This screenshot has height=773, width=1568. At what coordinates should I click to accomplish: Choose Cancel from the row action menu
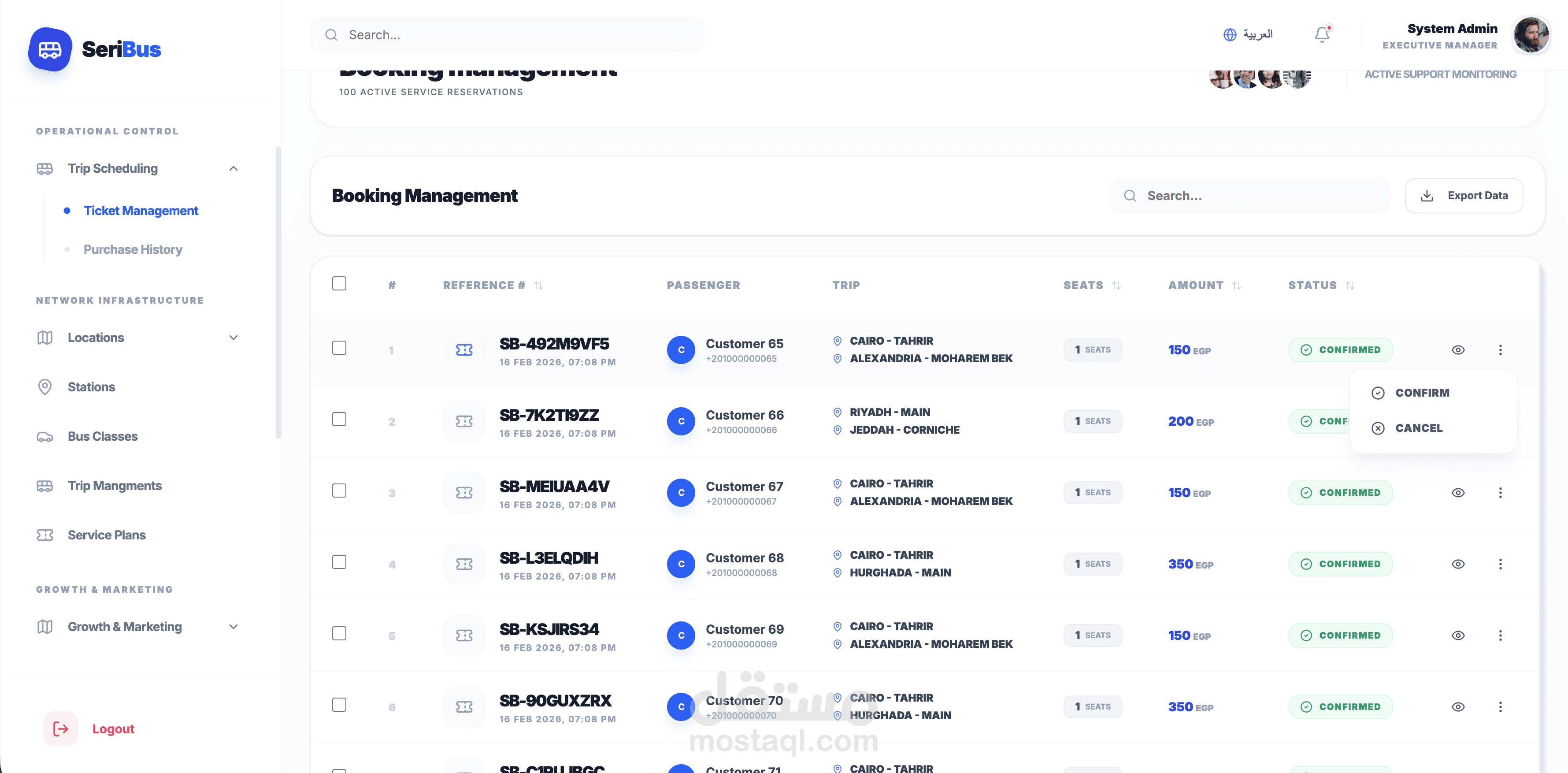[1418, 428]
